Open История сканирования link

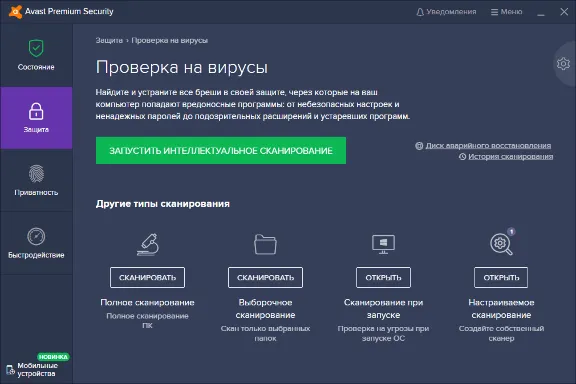click(x=511, y=157)
